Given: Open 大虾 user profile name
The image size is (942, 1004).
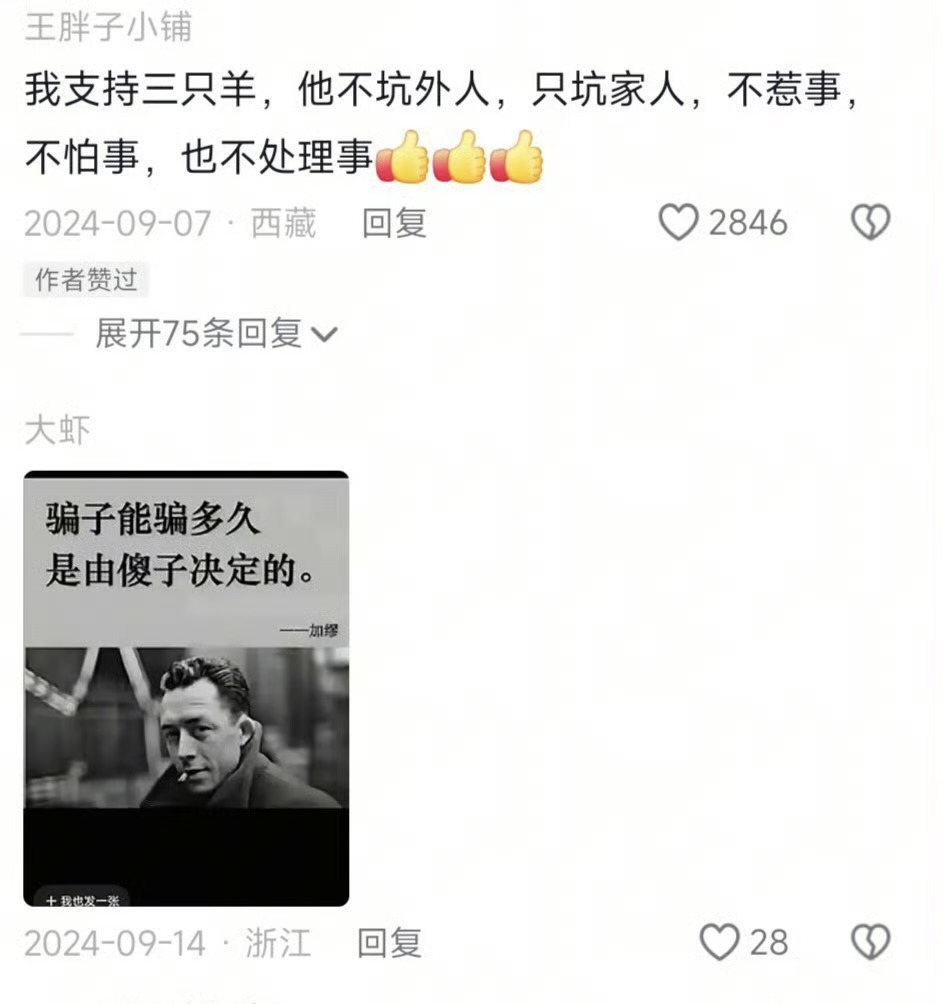Looking at the screenshot, I should (57, 430).
